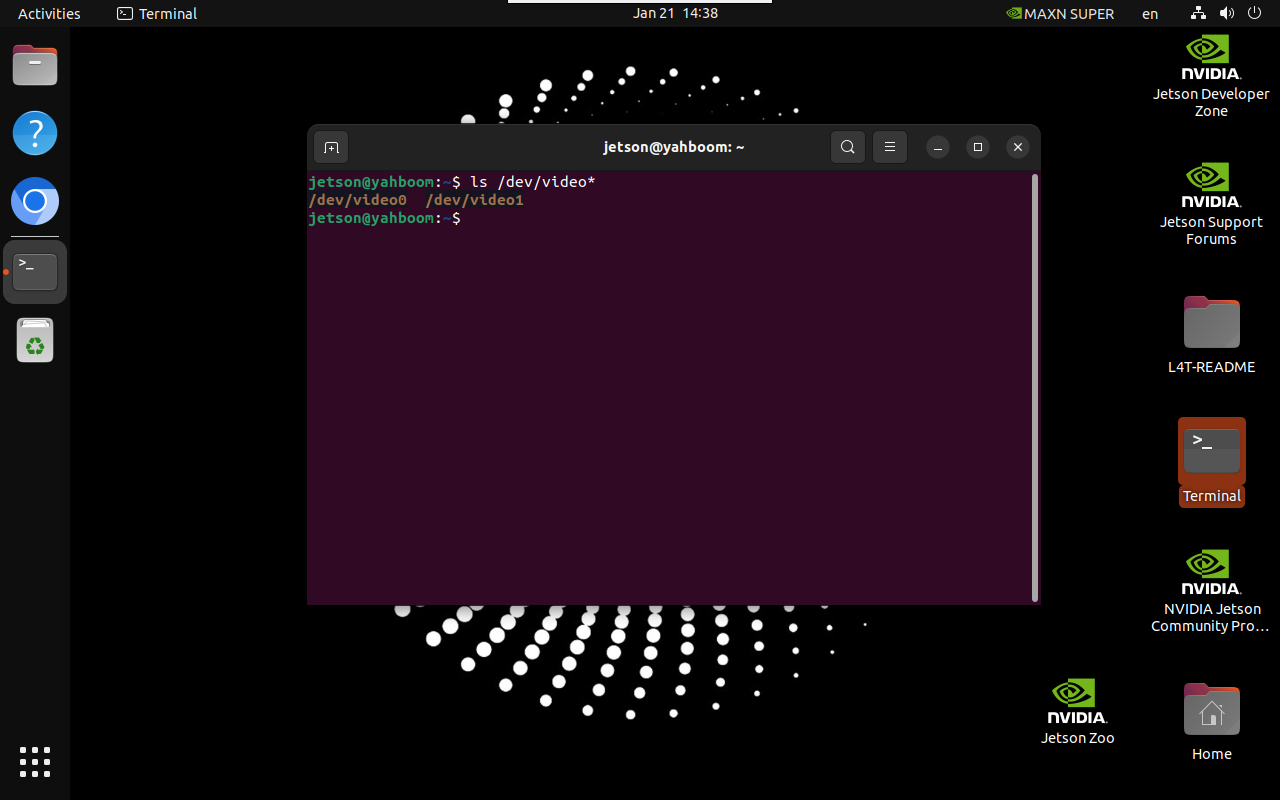
Task: Click the volume speaker icon in the top bar
Action: [1227, 13]
